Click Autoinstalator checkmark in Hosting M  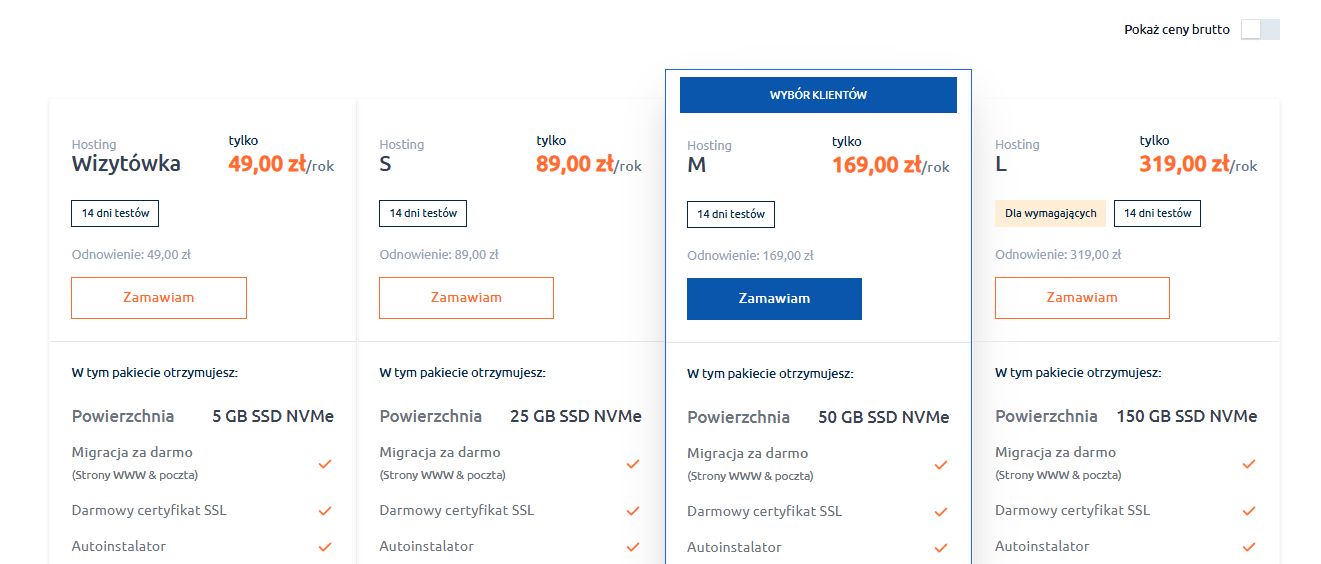click(x=941, y=548)
